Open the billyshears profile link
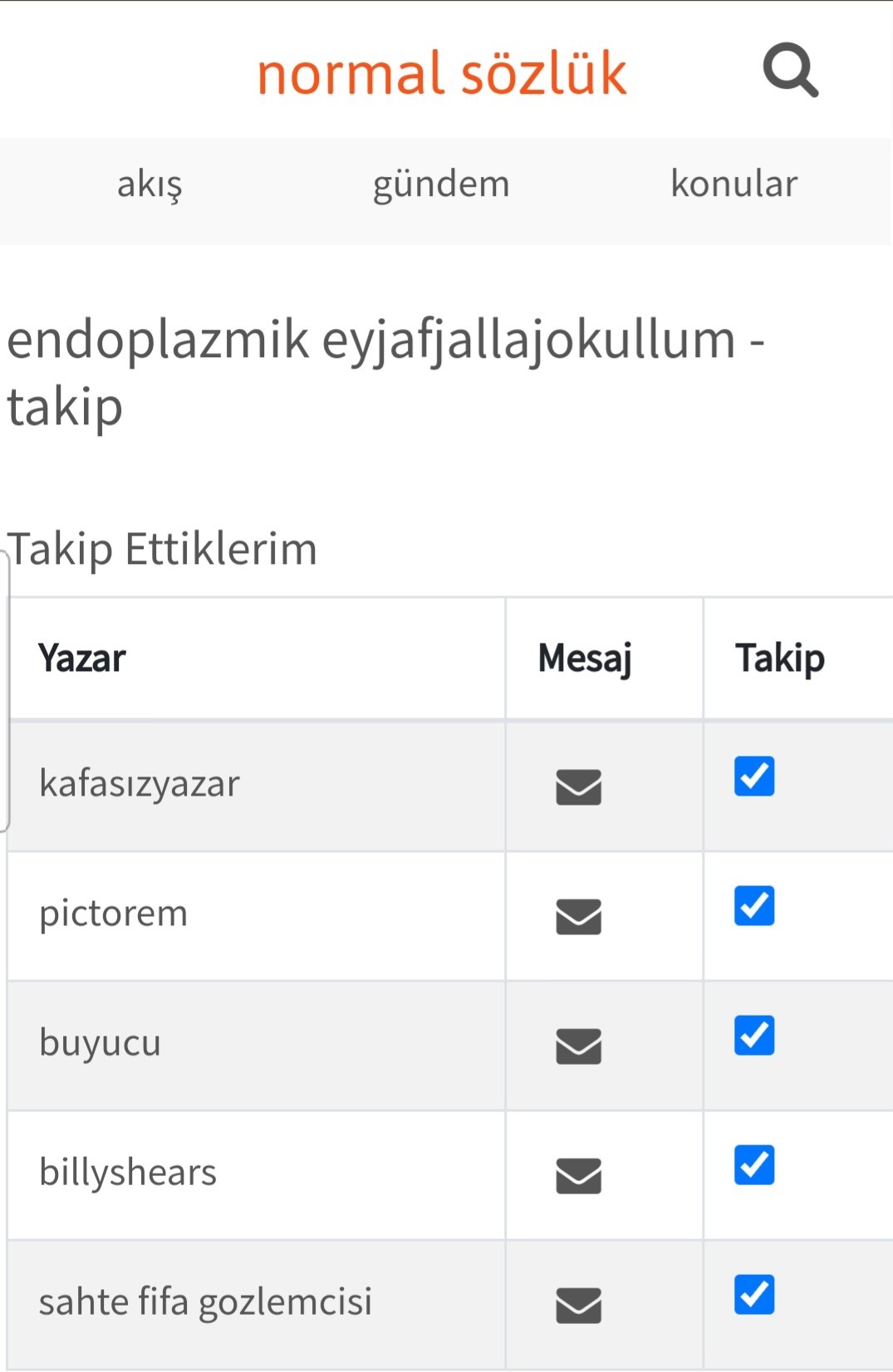The width and height of the screenshot is (893, 1372). point(128,1173)
